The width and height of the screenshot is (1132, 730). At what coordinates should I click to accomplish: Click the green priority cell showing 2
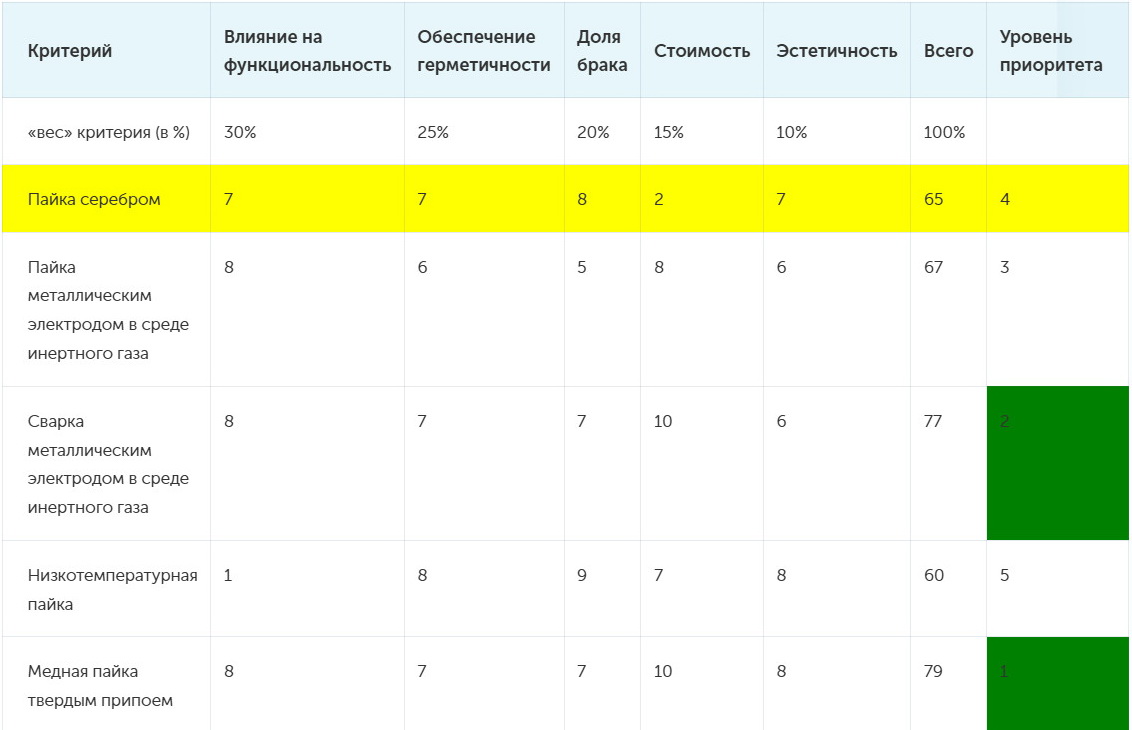tap(1058, 463)
